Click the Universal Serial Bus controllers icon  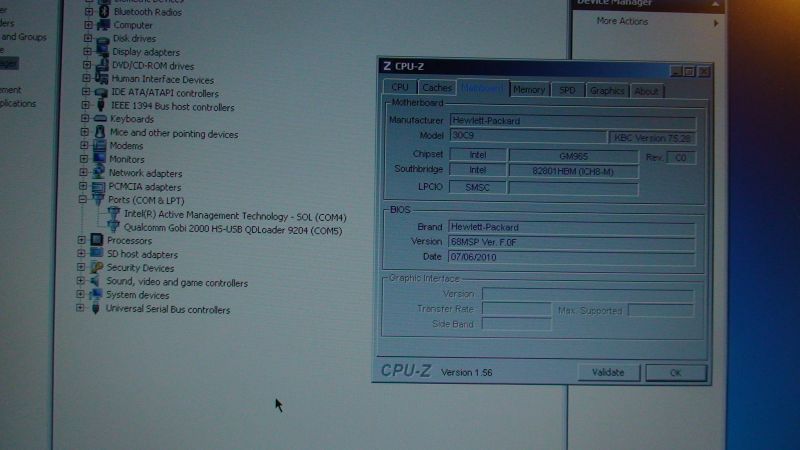click(x=95, y=309)
